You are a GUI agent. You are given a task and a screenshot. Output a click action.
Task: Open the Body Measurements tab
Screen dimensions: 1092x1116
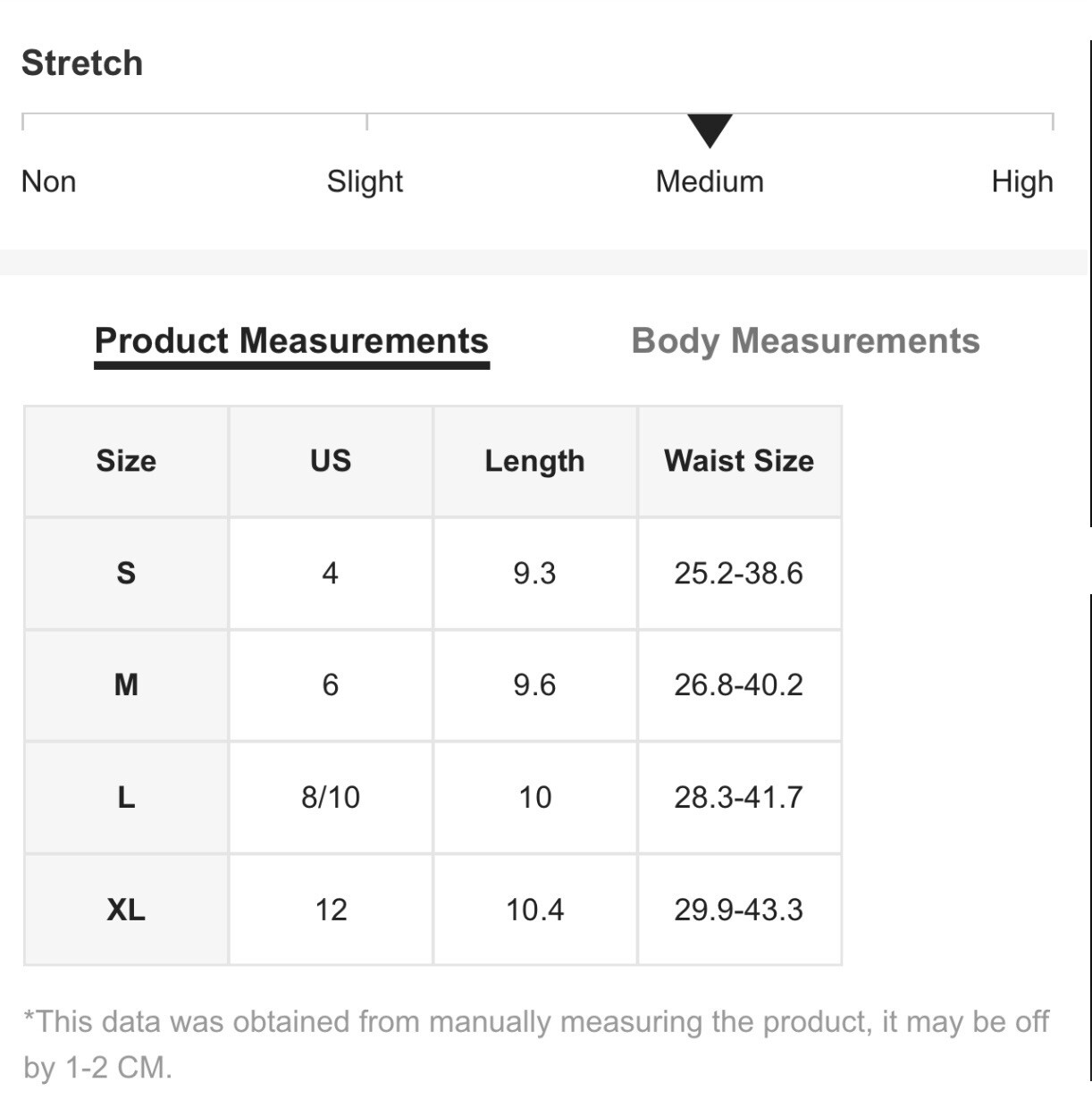[805, 341]
